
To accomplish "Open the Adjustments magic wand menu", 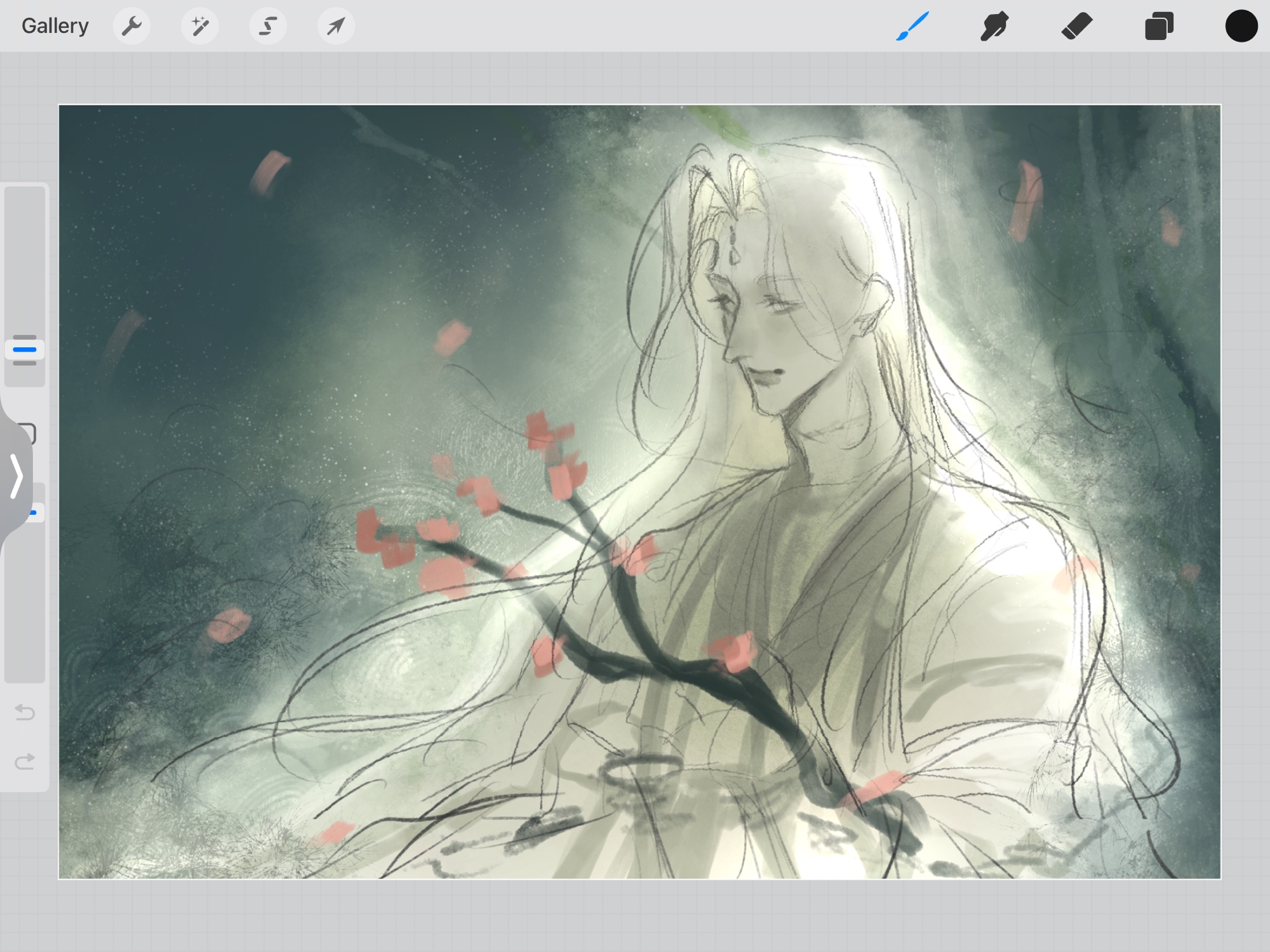I will click(x=199, y=26).
